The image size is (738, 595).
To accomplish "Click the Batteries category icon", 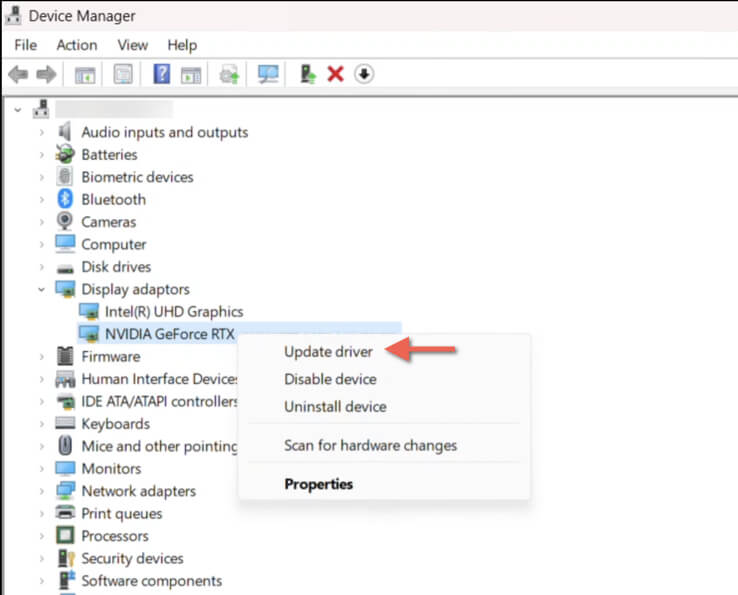I will click(x=65, y=154).
